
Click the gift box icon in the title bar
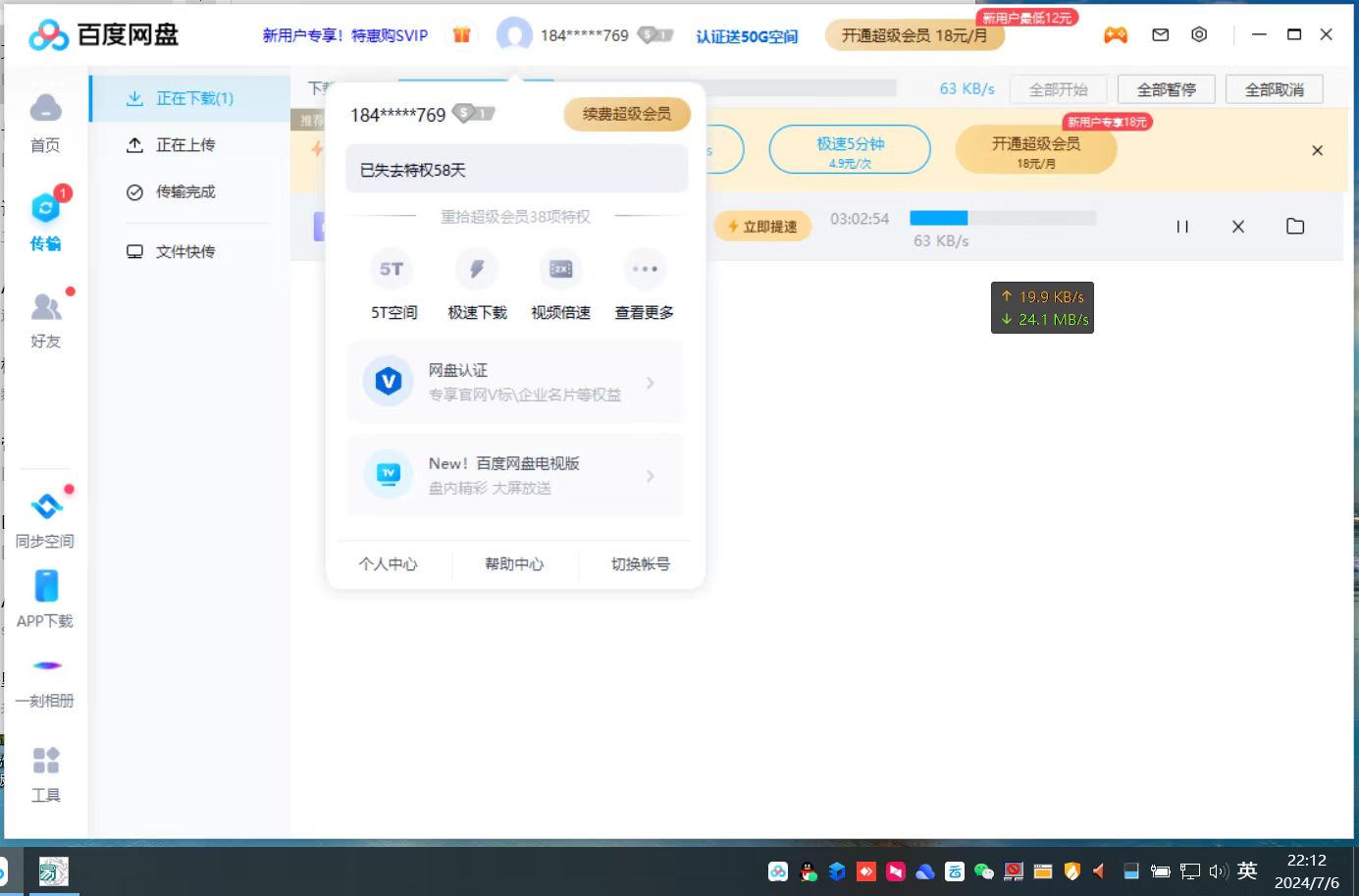coord(461,35)
